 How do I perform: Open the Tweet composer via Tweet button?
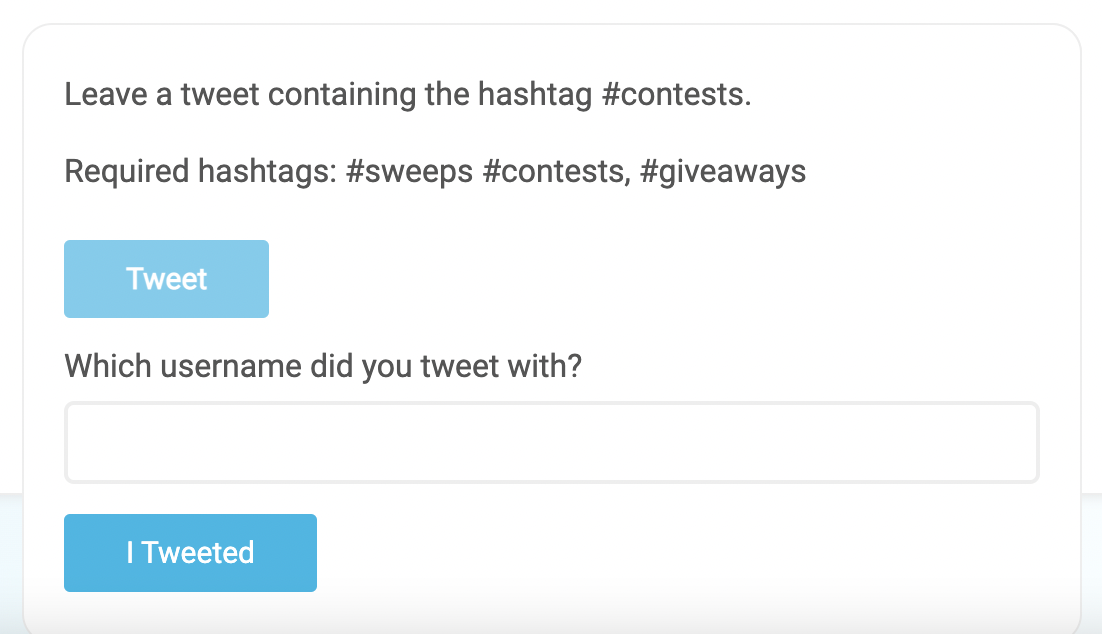166,278
